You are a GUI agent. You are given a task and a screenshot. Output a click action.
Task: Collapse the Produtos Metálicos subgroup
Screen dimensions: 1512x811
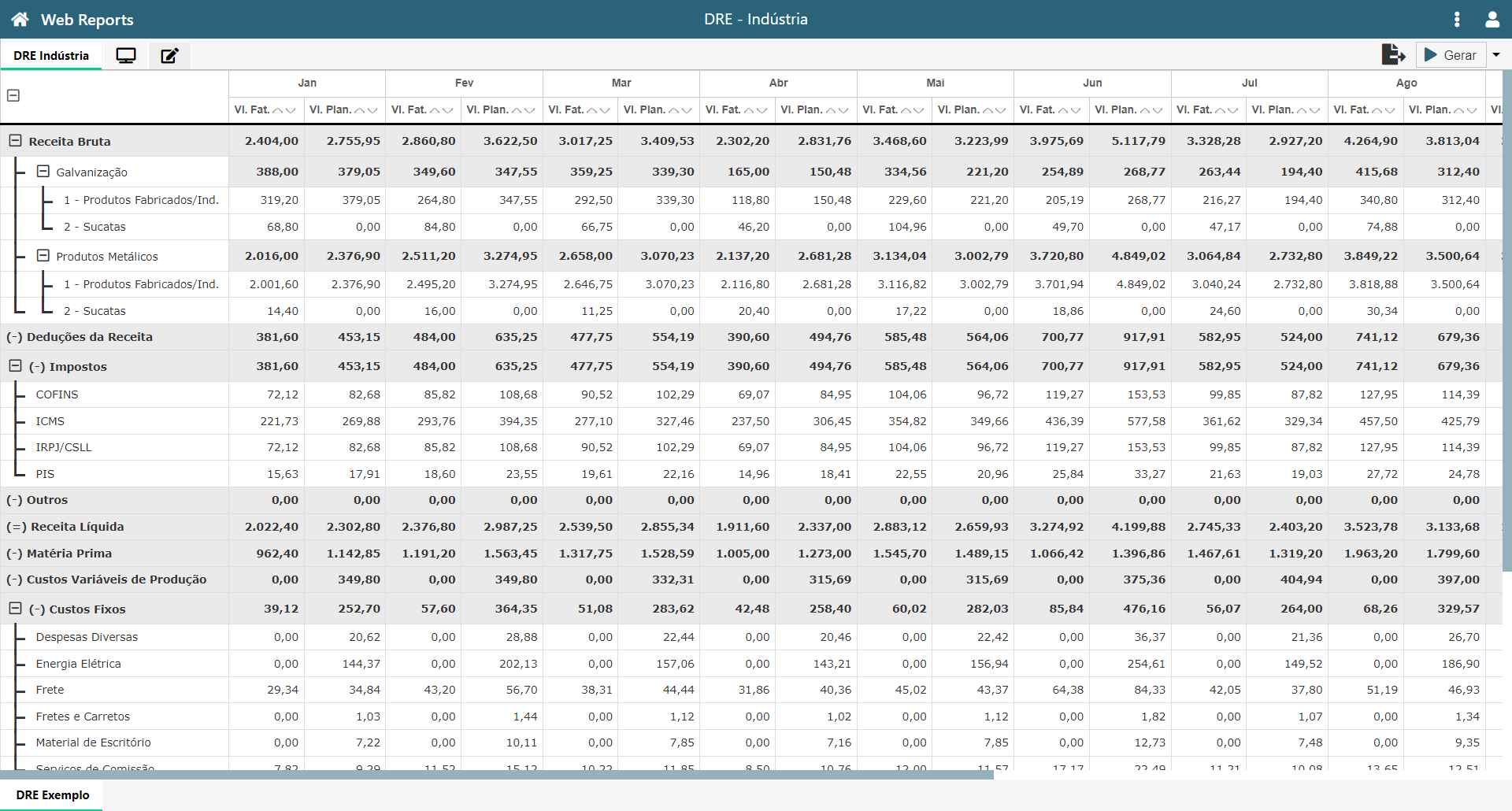pyautogui.click(x=43, y=255)
